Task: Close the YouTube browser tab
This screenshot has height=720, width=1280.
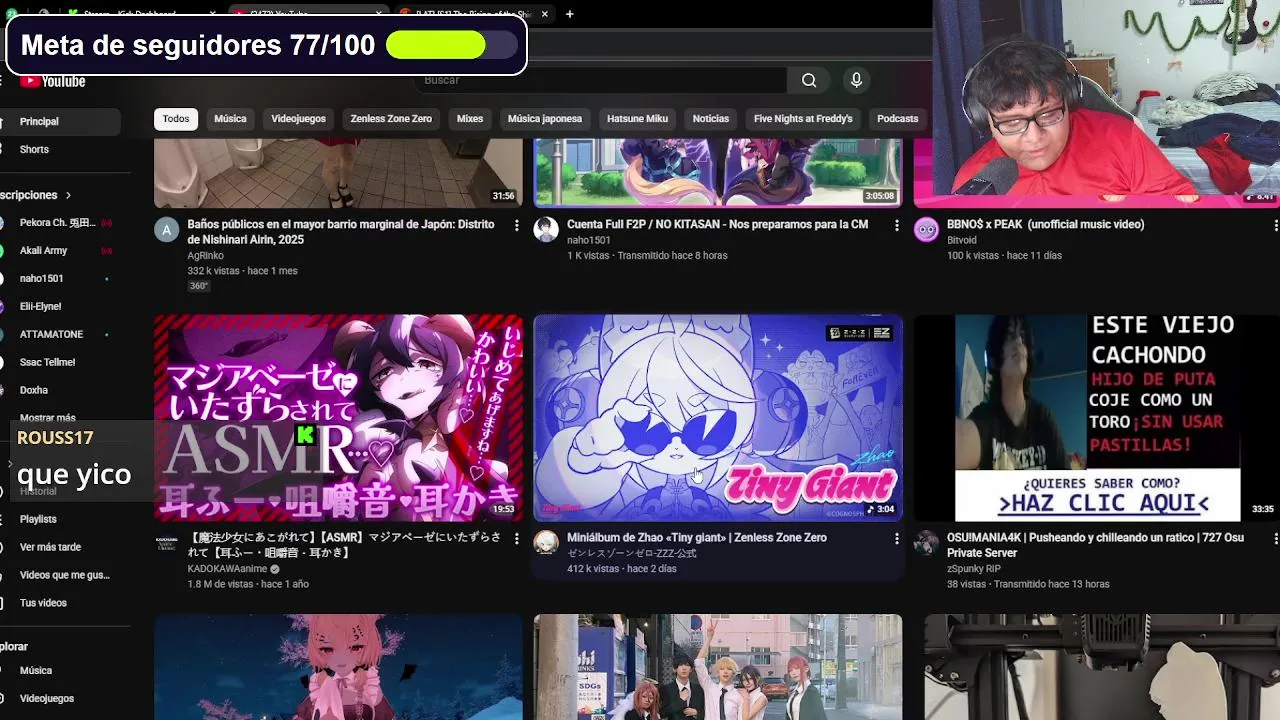Action: point(379,14)
